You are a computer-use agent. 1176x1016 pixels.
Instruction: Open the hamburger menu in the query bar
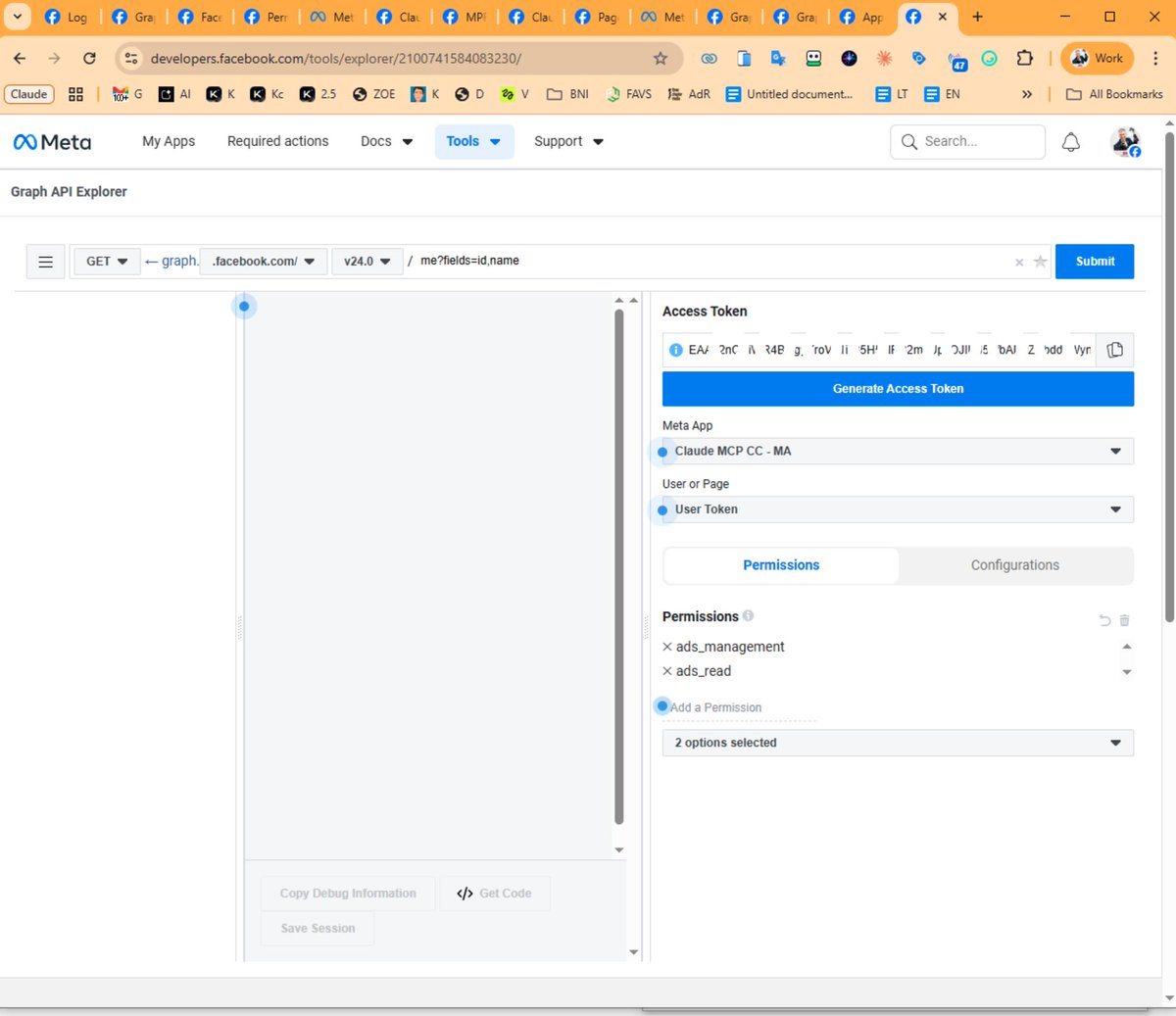click(x=45, y=262)
